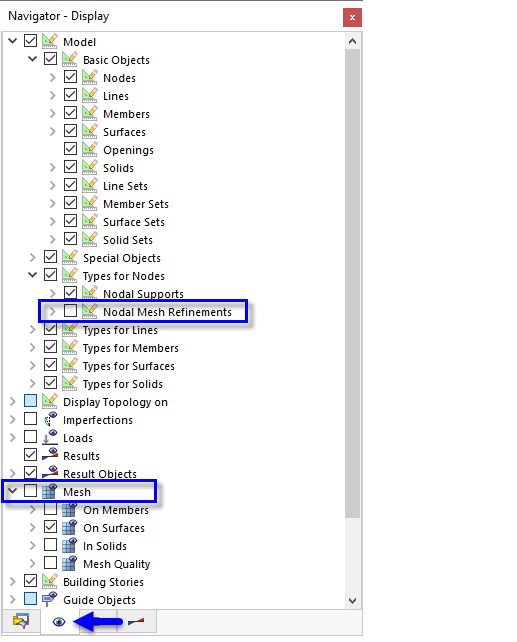
Task: Expand the Nodes tree item
Action: (x=52, y=77)
